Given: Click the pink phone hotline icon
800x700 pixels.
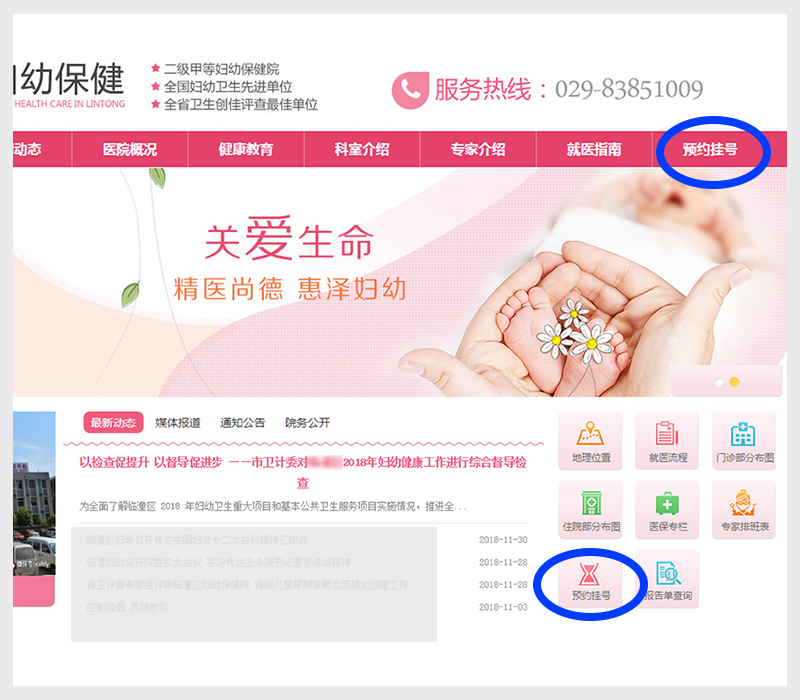Looking at the screenshot, I should pos(410,90).
